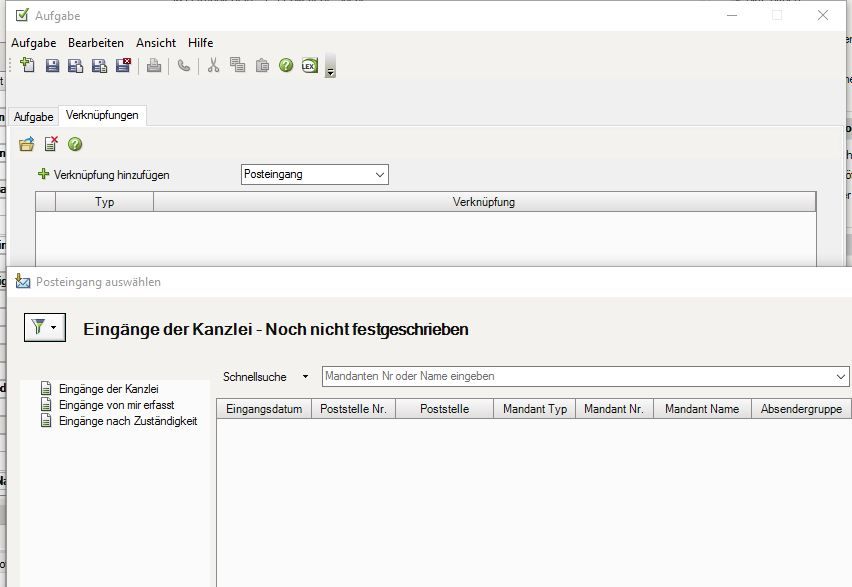Click the new task icon in toolbar

pyautogui.click(x=27, y=66)
